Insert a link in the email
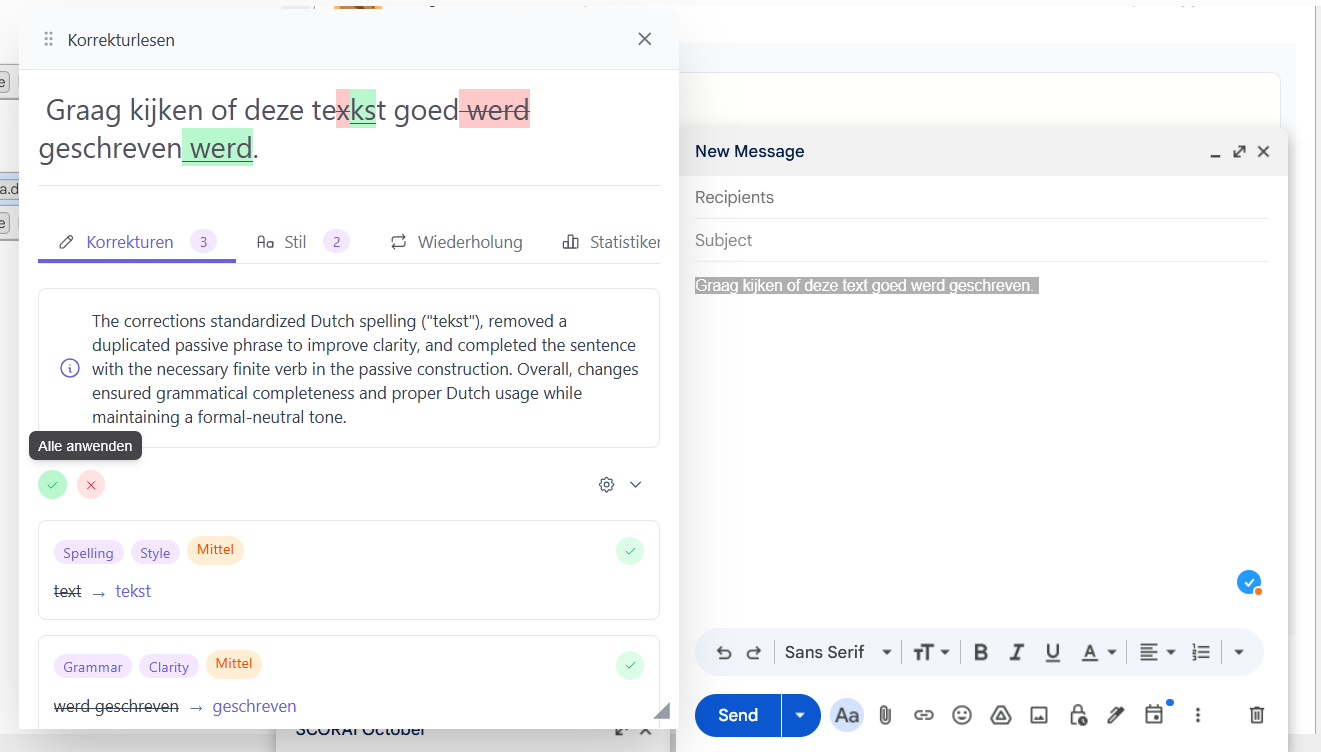Viewport: 1321px width, 752px height. [x=924, y=715]
